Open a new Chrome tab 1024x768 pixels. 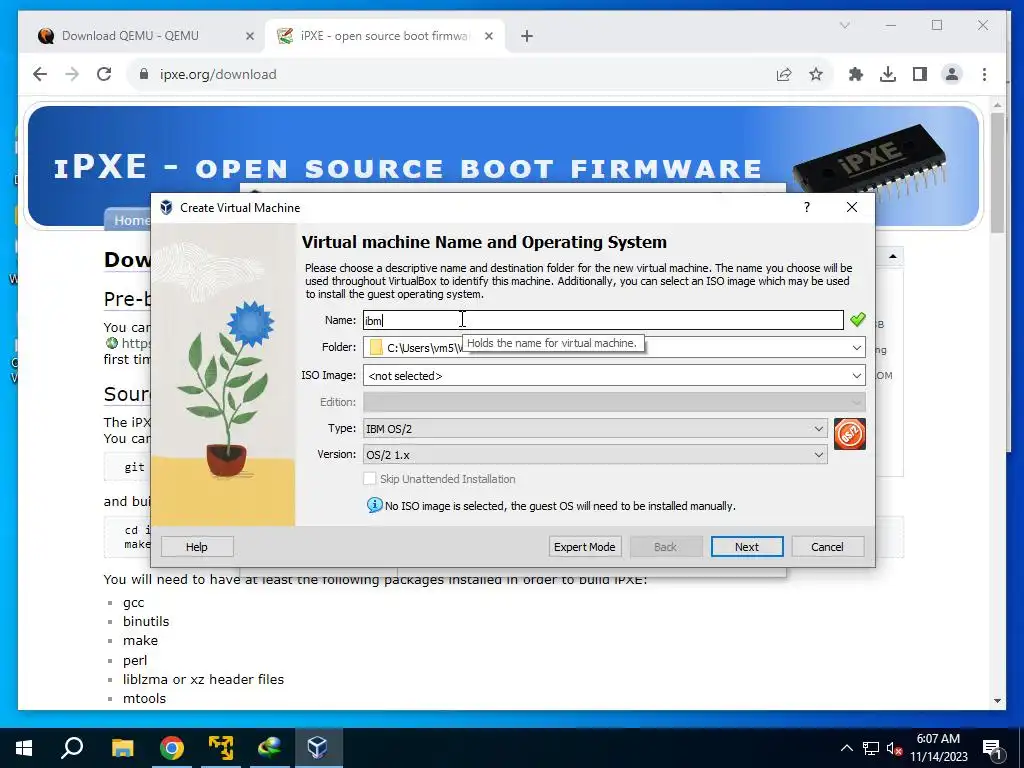[527, 36]
